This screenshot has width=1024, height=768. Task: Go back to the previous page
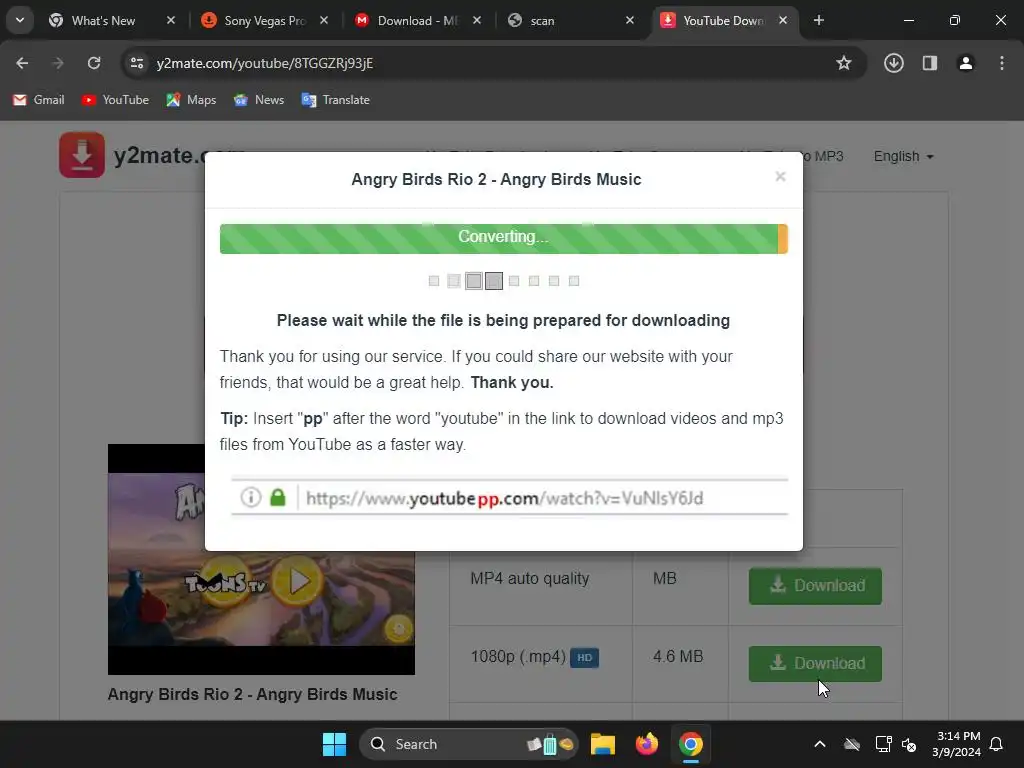pyautogui.click(x=22, y=63)
